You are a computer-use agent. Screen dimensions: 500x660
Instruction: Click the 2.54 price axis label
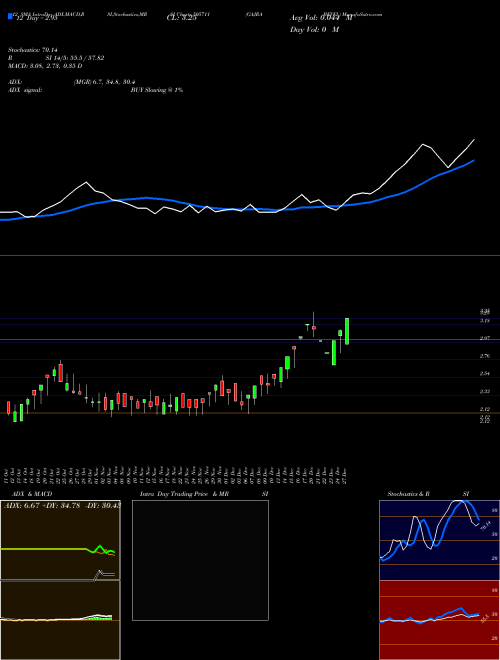pos(484,374)
